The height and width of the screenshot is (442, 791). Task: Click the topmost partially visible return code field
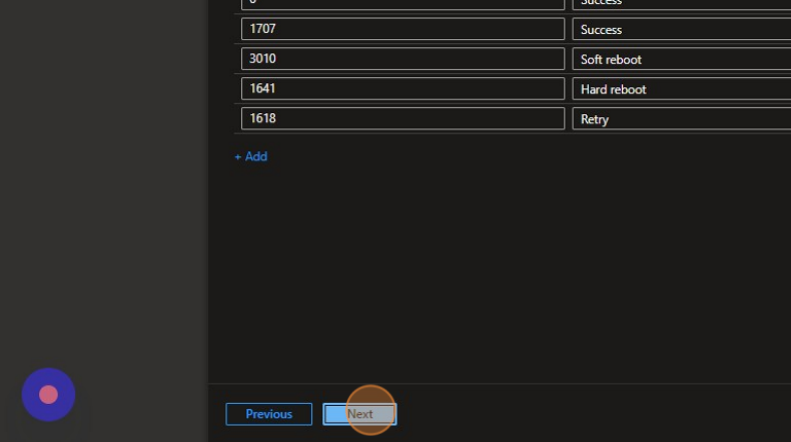click(402, 4)
